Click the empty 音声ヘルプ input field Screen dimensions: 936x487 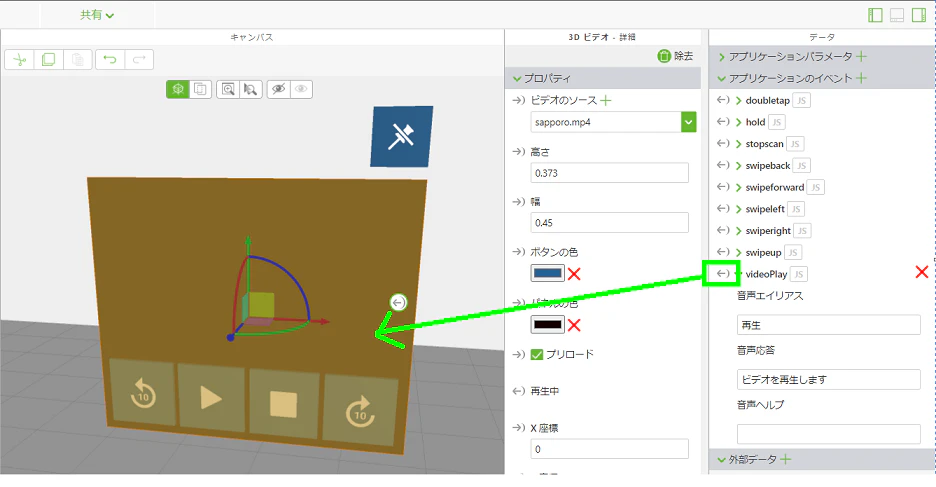[x=829, y=434]
